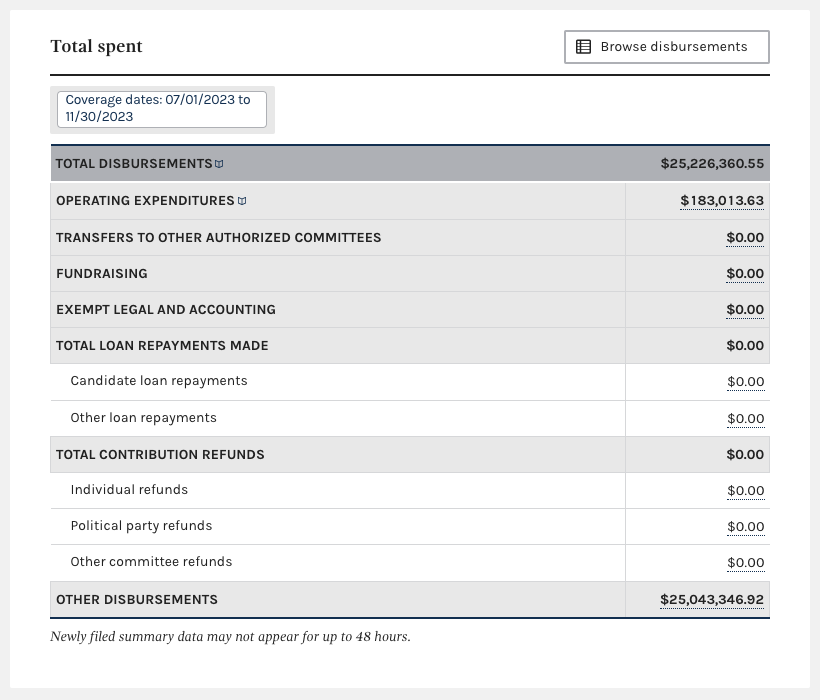820x700 pixels.
Task: Open the $0.00 amount for Other loan repayments
Action: coord(746,419)
